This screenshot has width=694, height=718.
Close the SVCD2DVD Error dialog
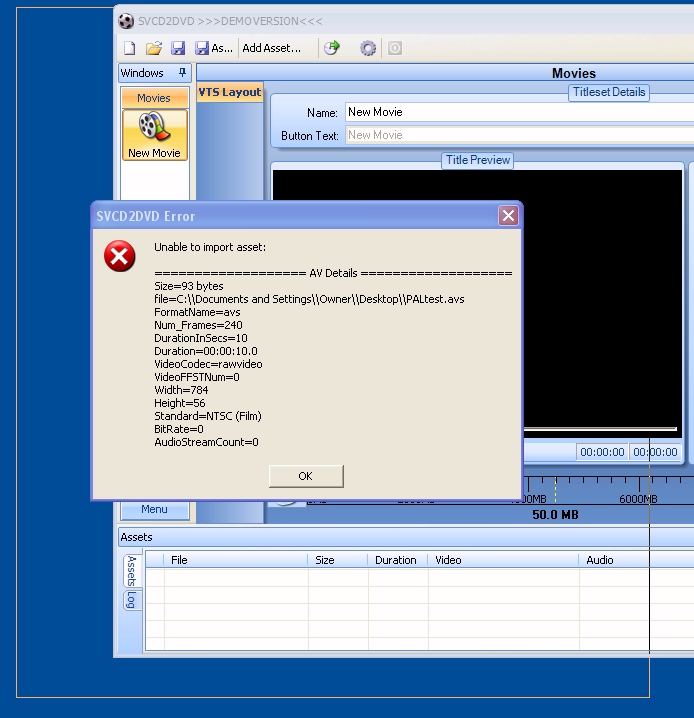click(508, 216)
